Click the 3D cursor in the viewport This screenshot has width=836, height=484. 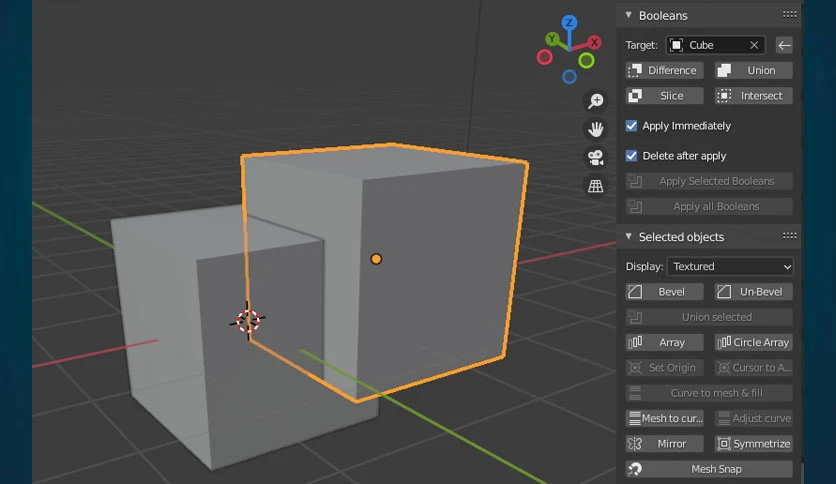point(248,320)
